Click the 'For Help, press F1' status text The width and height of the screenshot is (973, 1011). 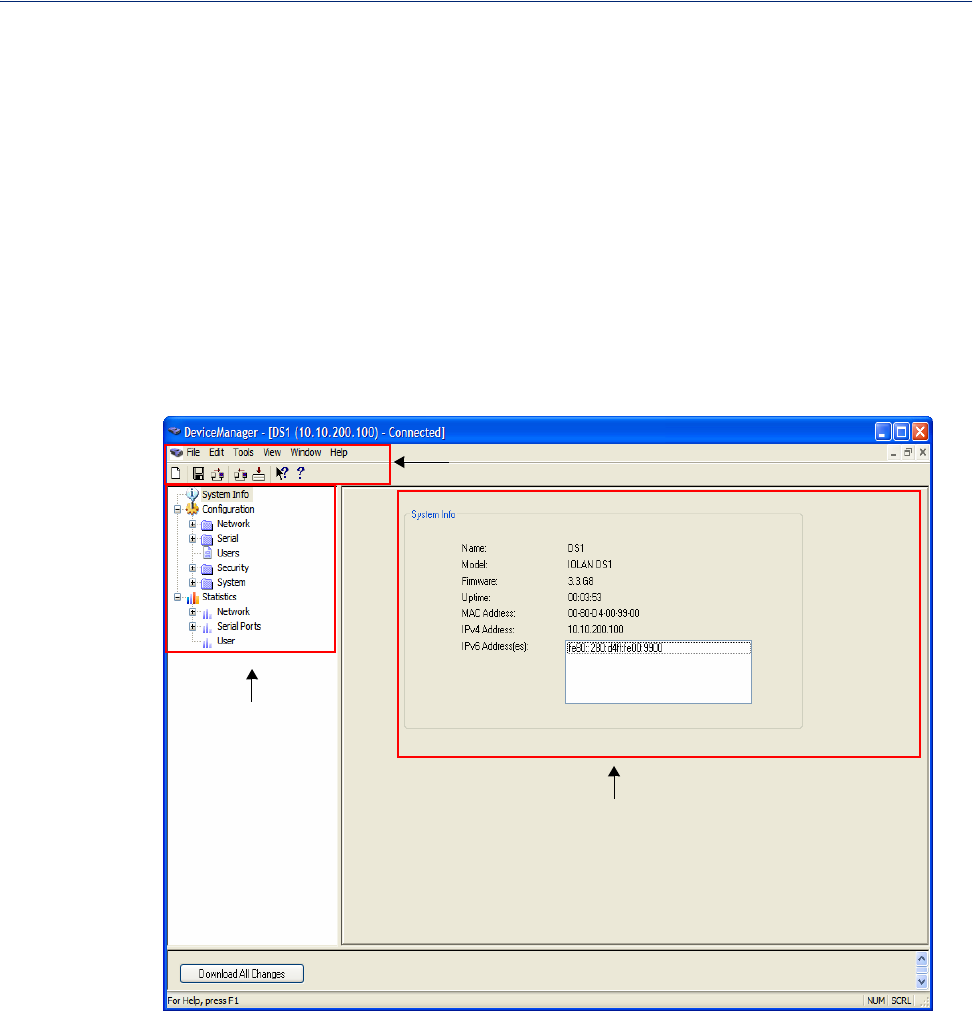point(203,1001)
